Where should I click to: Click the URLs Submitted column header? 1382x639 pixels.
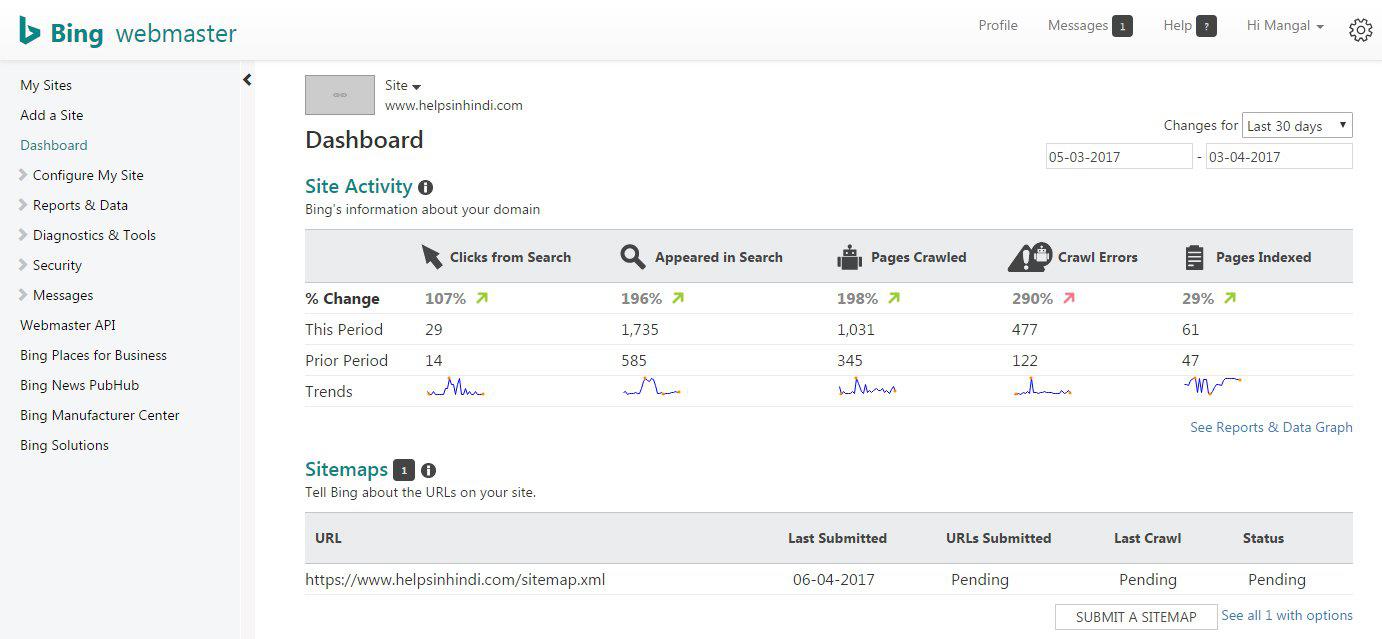click(x=998, y=538)
